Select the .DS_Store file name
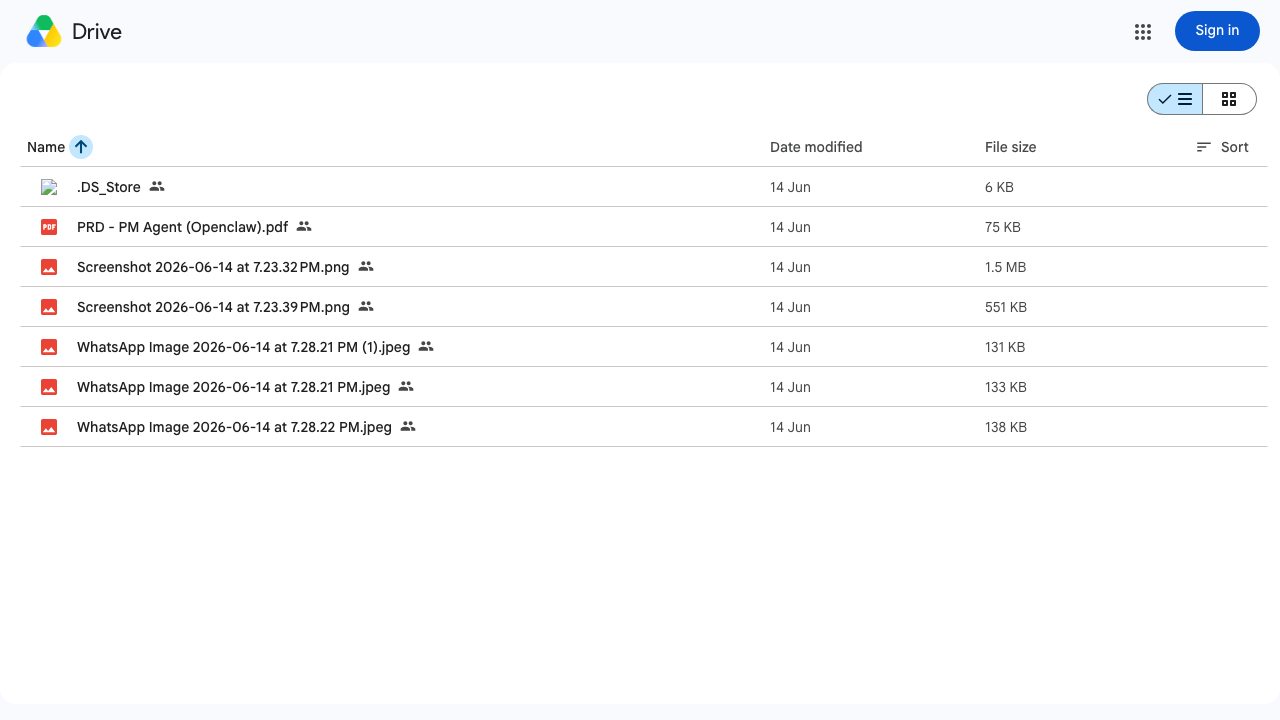Screen dimensions: 1280x720 [109, 187]
